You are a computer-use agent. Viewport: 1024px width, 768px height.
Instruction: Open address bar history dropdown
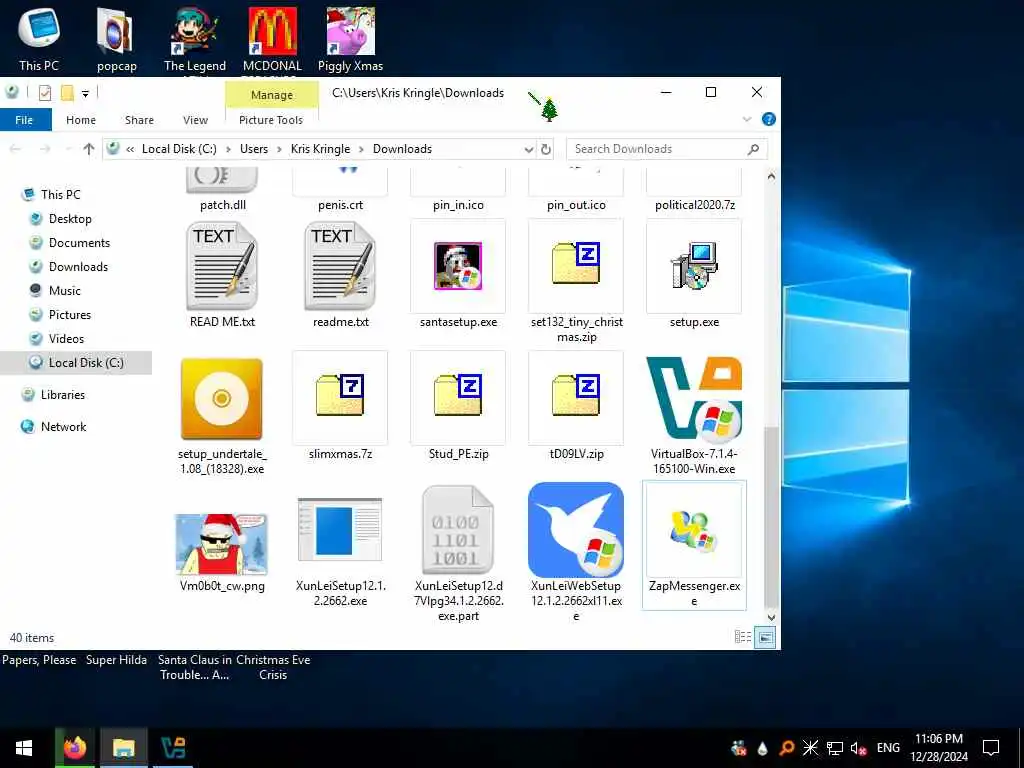(528, 149)
